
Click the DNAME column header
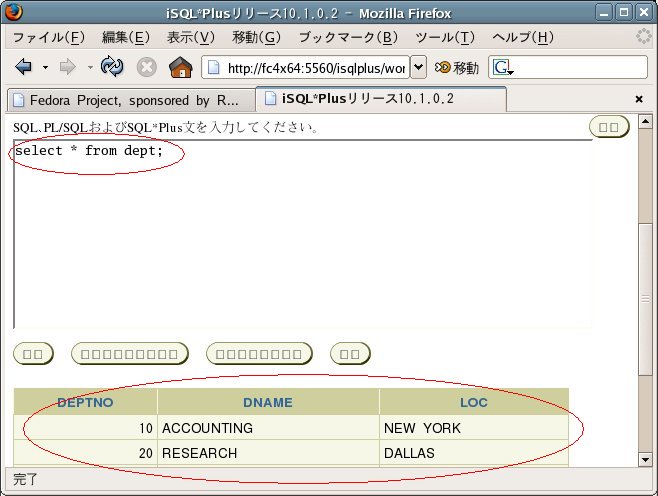click(268, 402)
